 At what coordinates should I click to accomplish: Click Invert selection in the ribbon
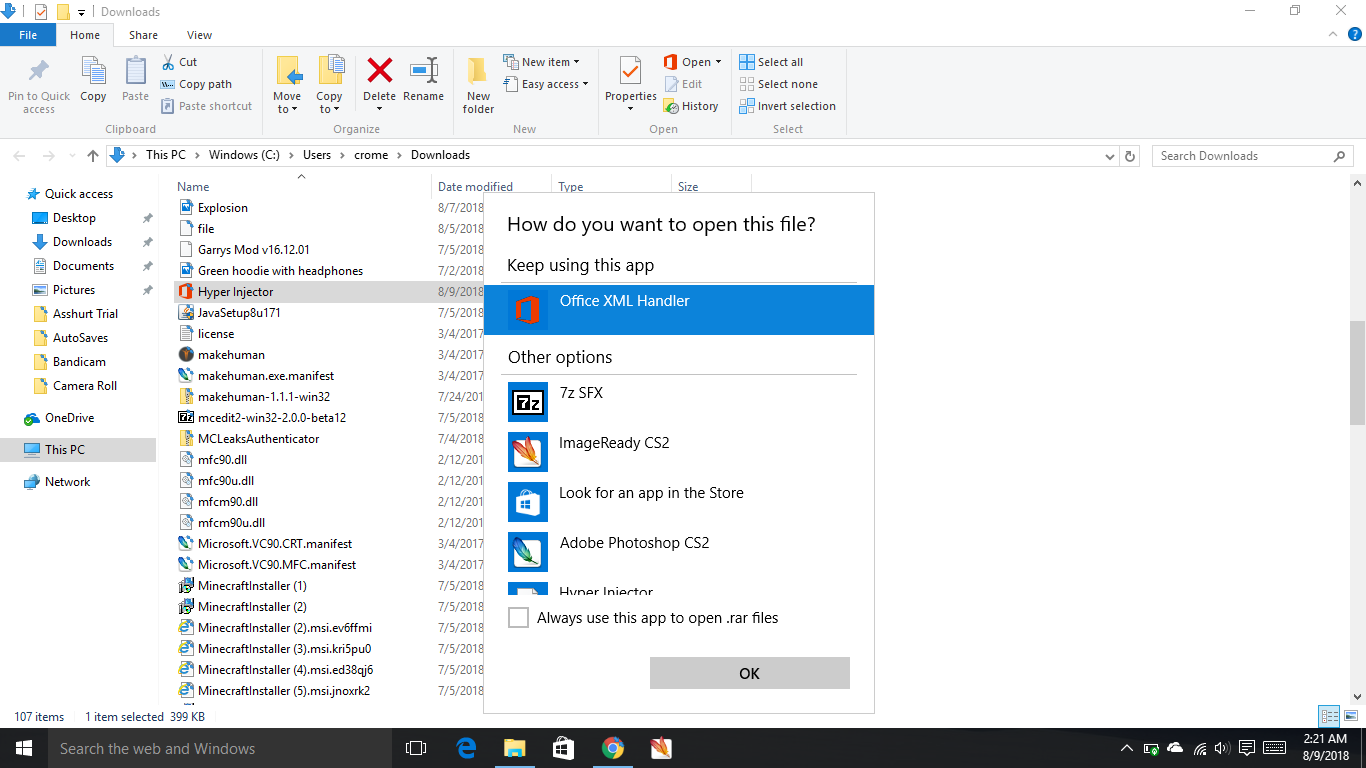pos(787,106)
